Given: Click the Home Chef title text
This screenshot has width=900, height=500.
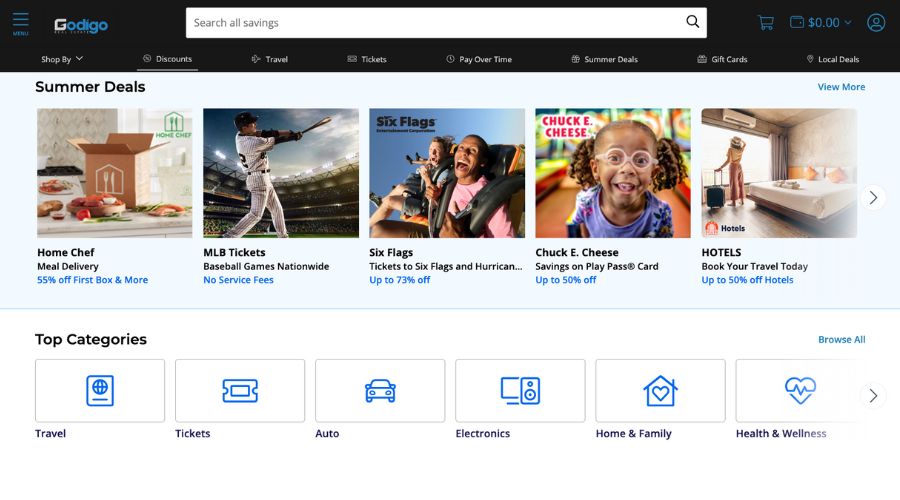Looking at the screenshot, I should [65, 253].
